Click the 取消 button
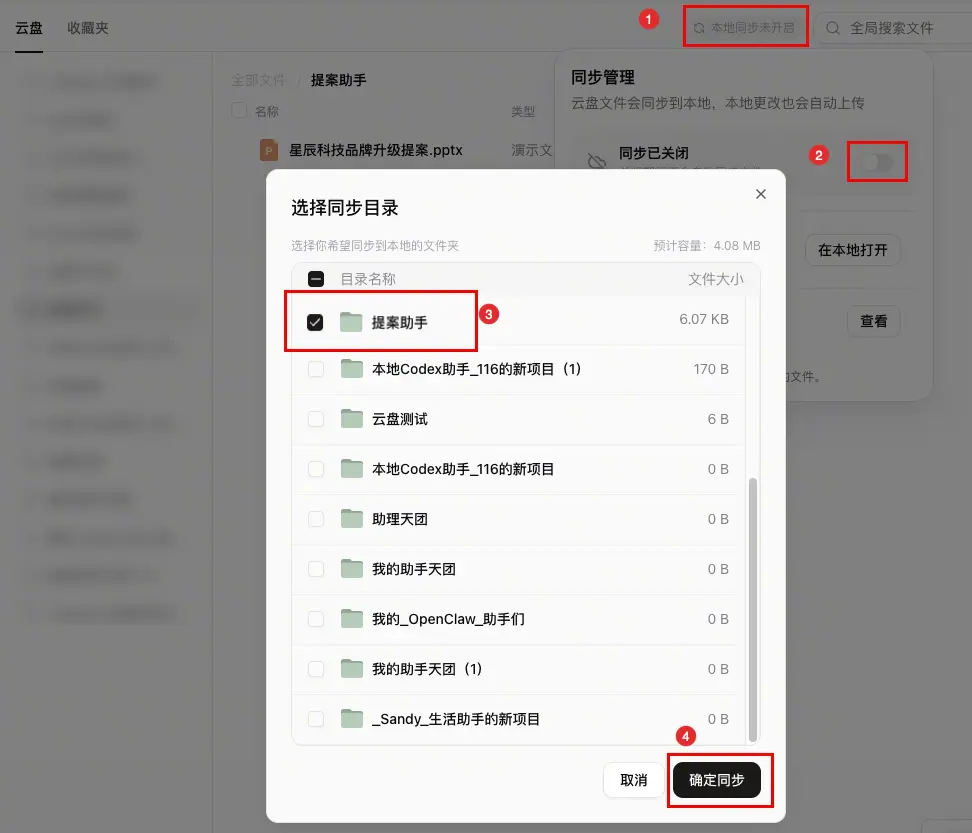The image size is (972, 833). click(634, 780)
